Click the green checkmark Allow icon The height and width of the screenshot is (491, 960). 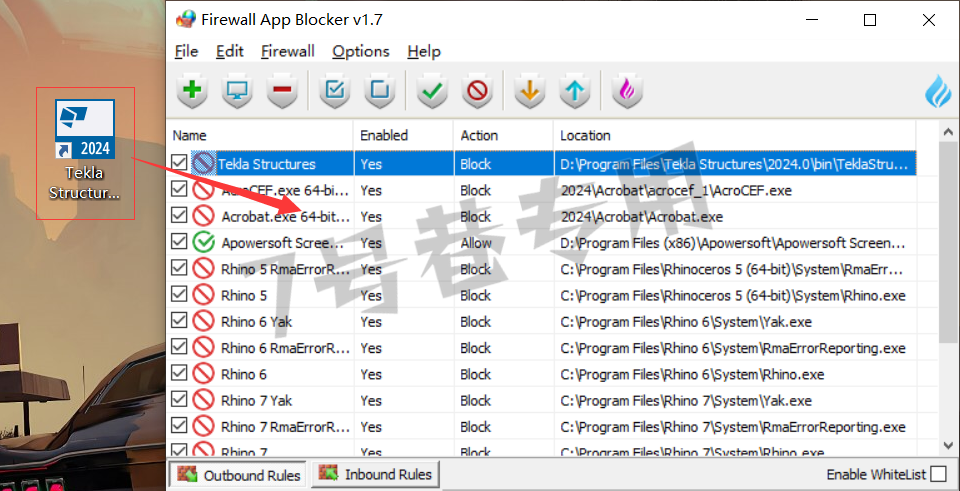(432, 91)
